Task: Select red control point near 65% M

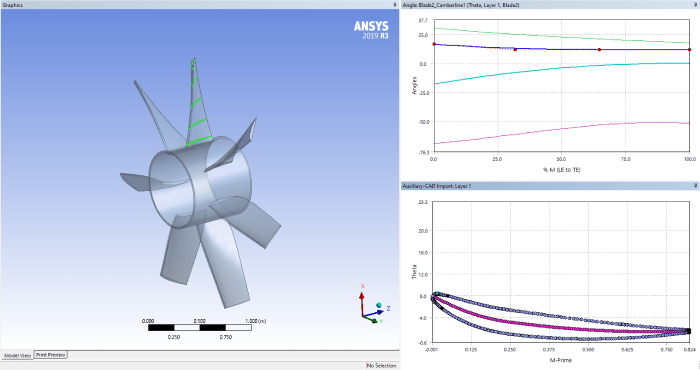Action: (599, 50)
